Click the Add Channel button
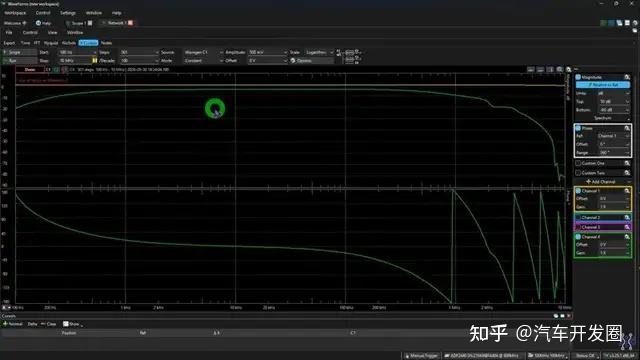The image size is (640, 360). coord(601,182)
